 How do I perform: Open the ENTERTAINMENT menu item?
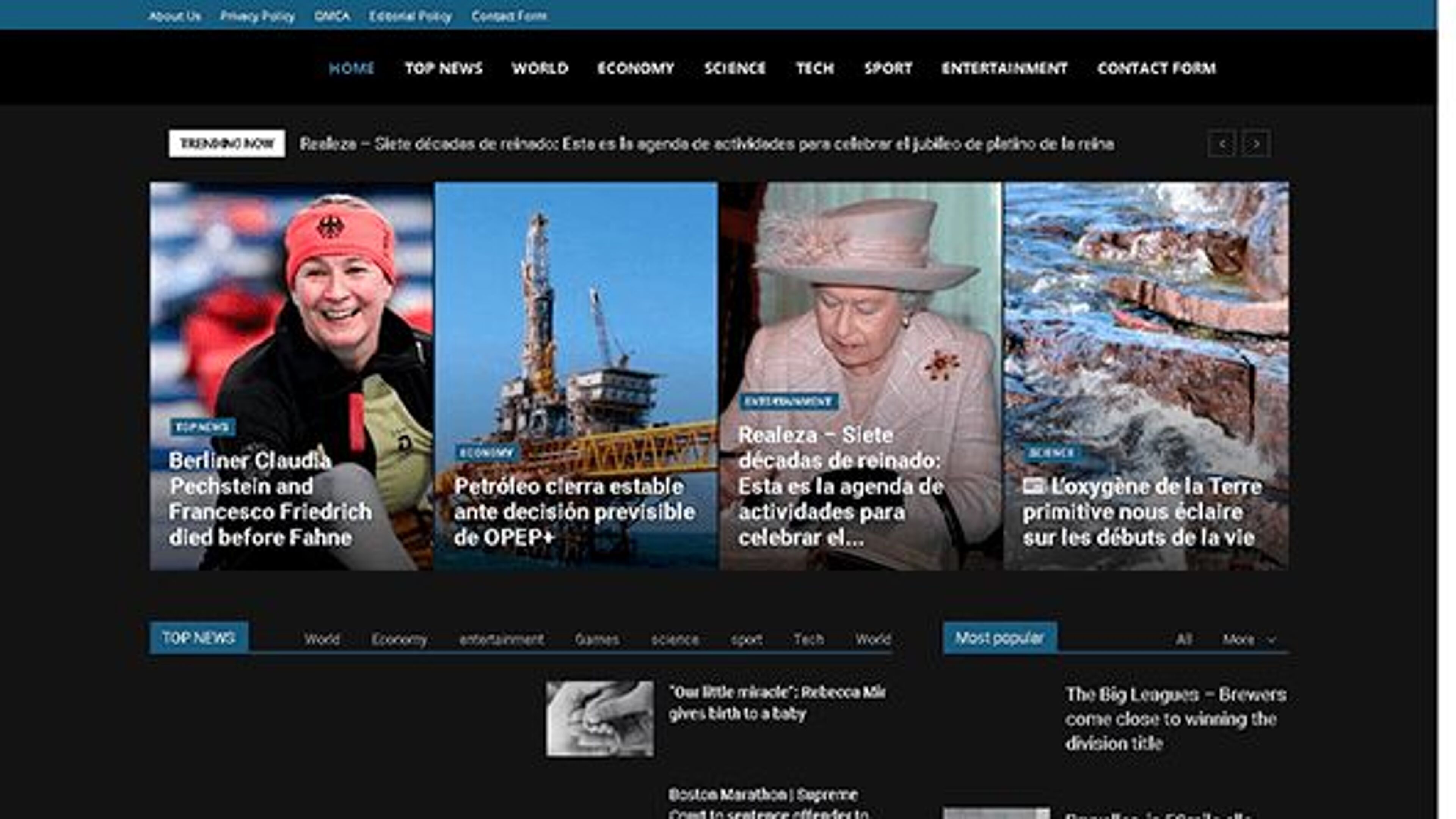click(1004, 68)
